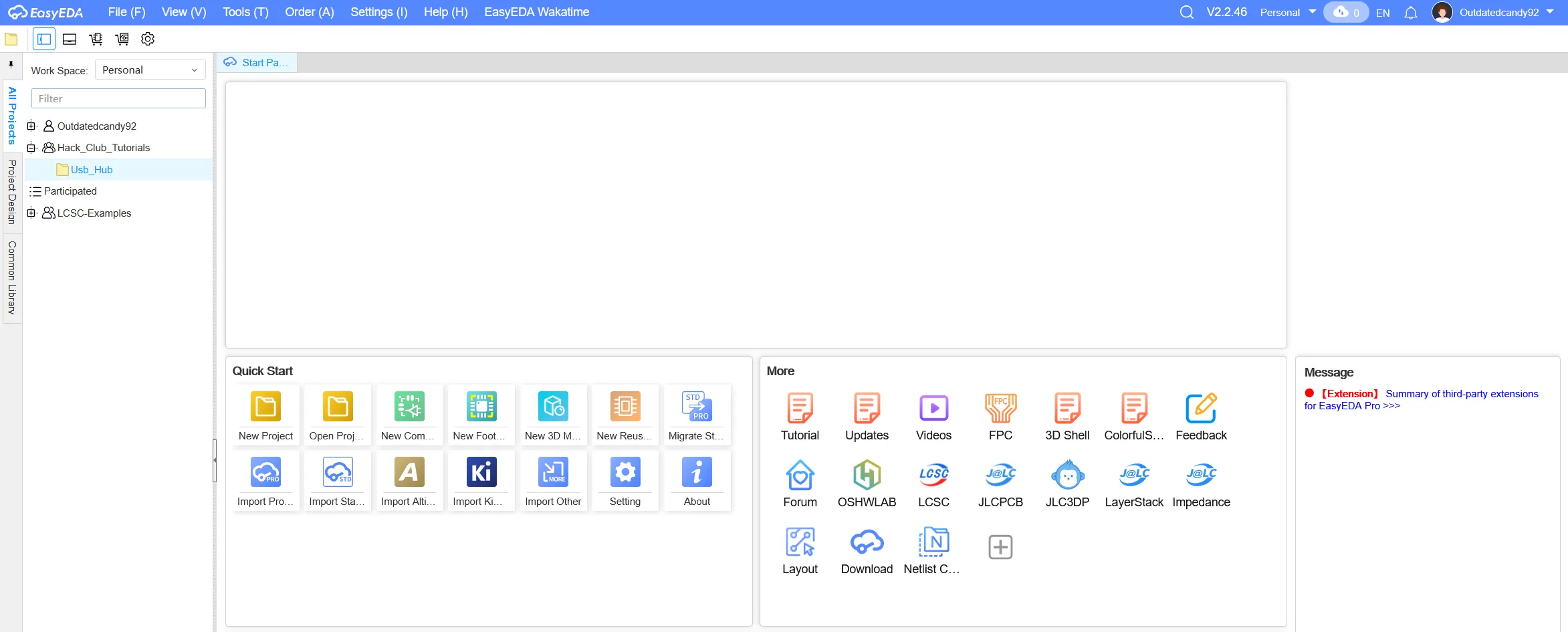Click Import Pro file icon
The height and width of the screenshot is (632, 1568).
pos(265,471)
